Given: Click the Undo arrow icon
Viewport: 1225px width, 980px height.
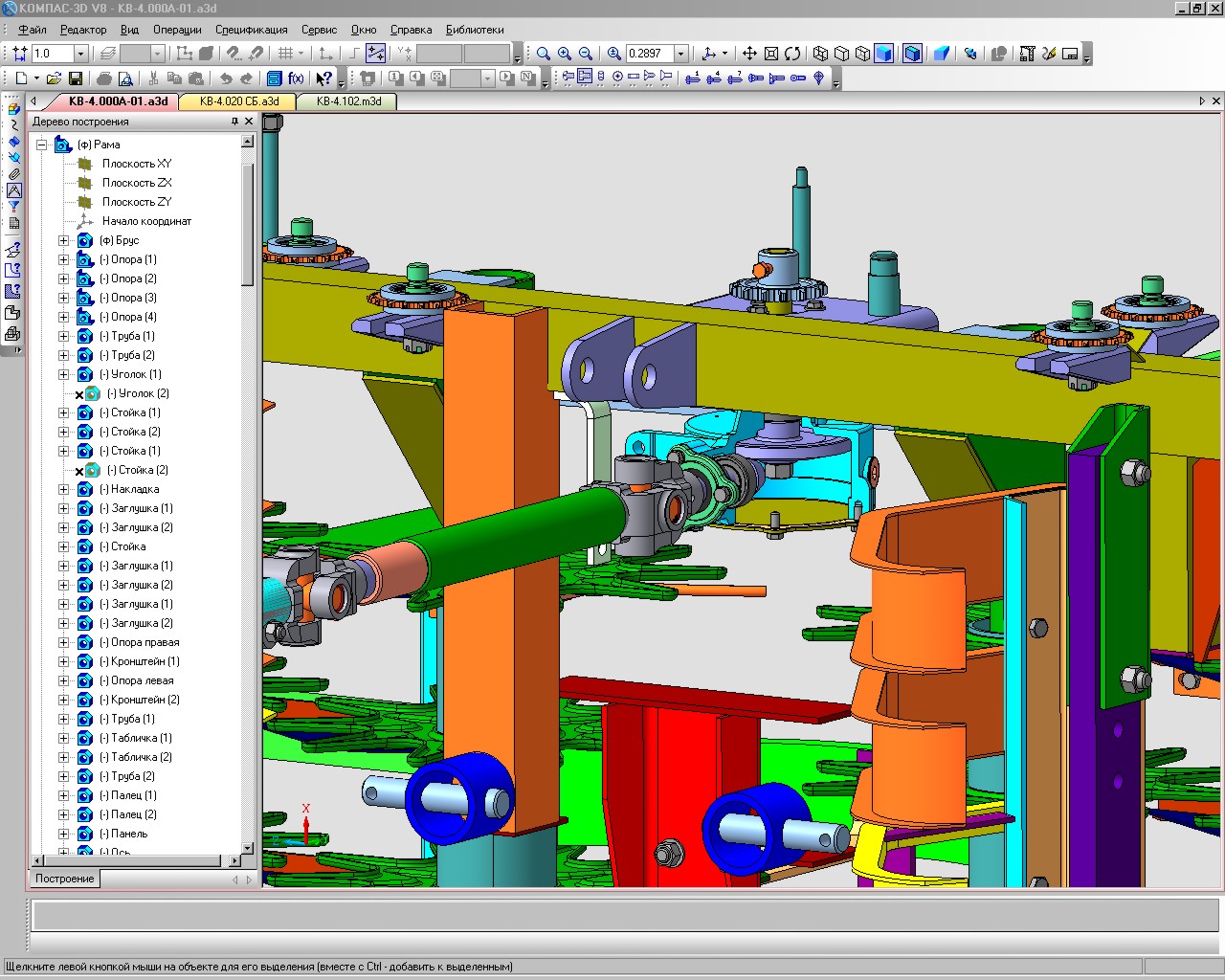Looking at the screenshot, I should 226,78.
